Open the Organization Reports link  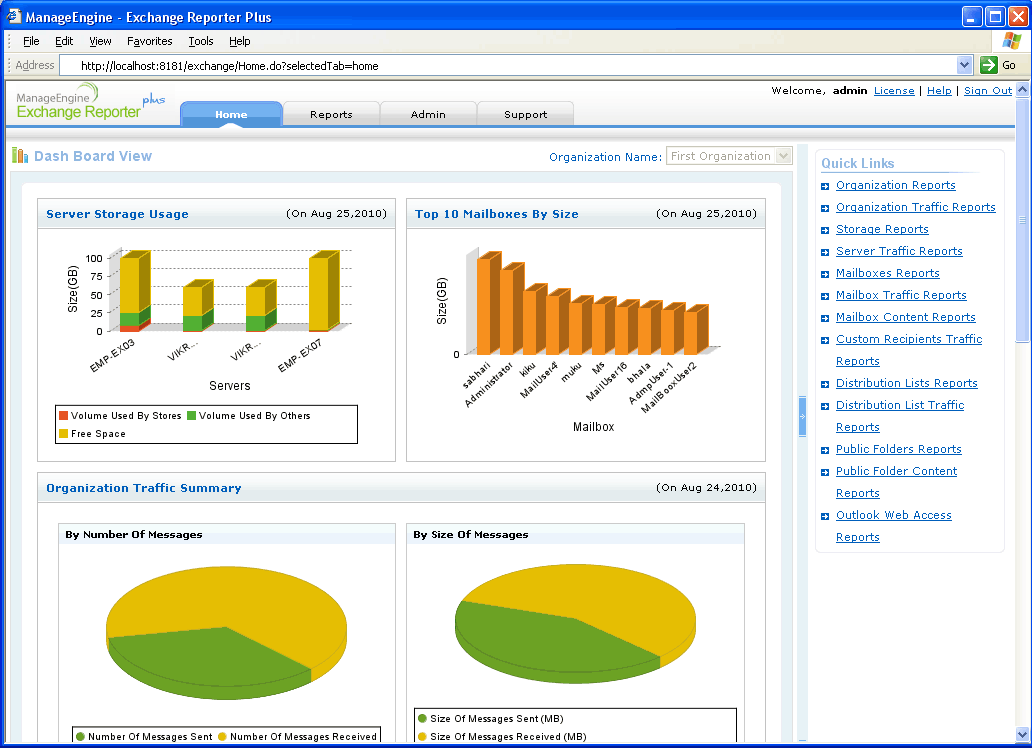pos(896,186)
